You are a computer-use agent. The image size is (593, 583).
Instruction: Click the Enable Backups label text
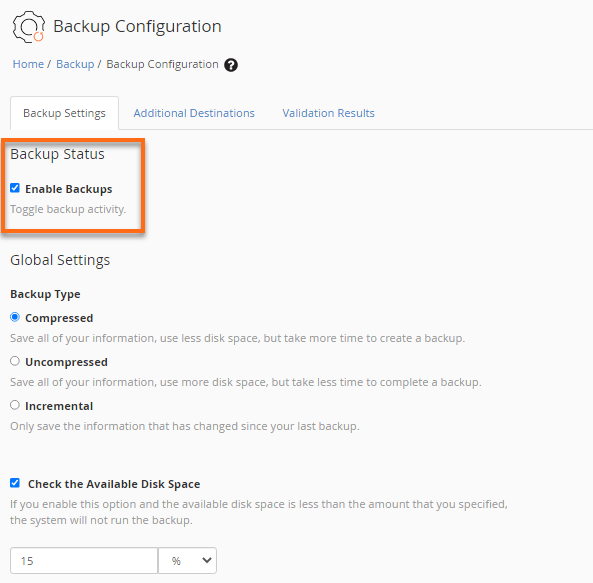tap(68, 189)
